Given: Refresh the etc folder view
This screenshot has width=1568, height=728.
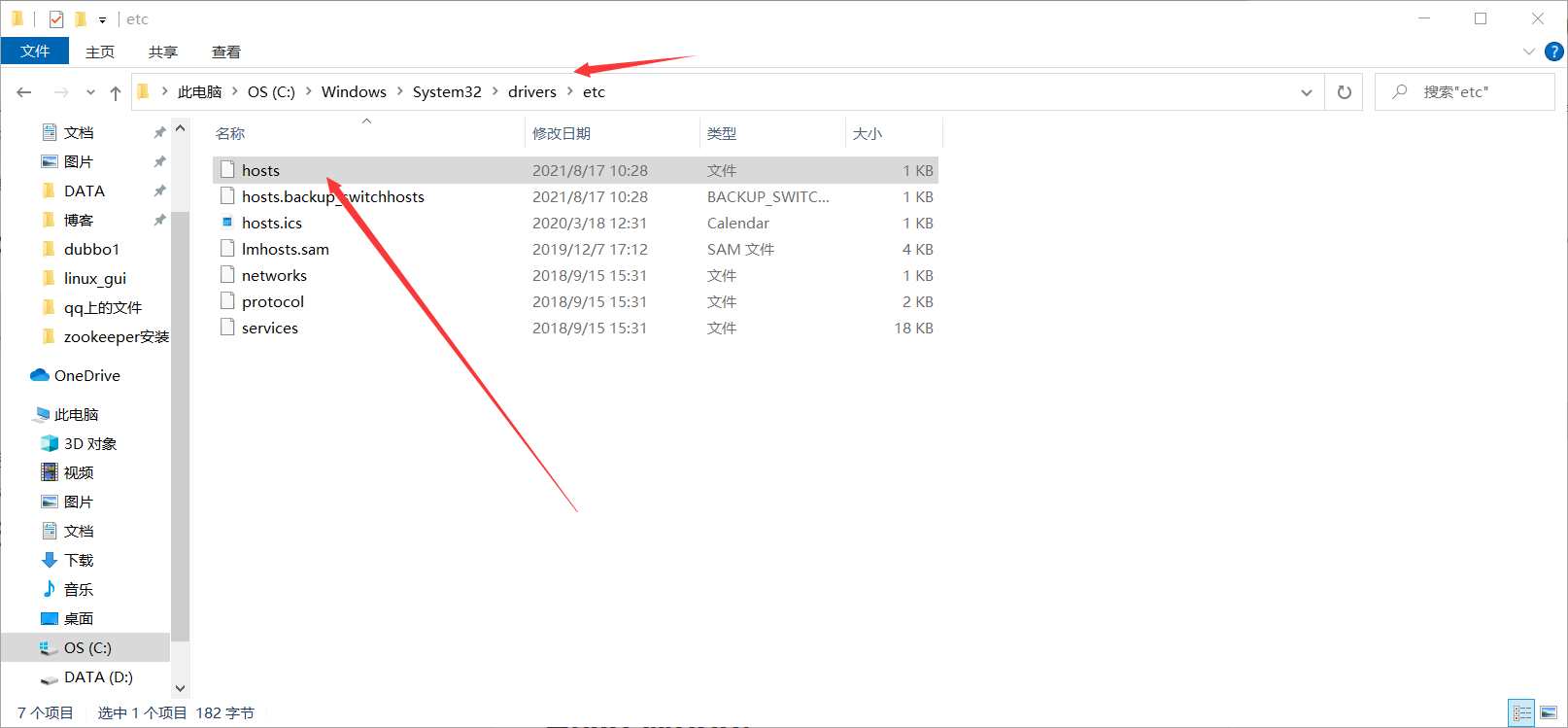Looking at the screenshot, I should click(x=1345, y=92).
